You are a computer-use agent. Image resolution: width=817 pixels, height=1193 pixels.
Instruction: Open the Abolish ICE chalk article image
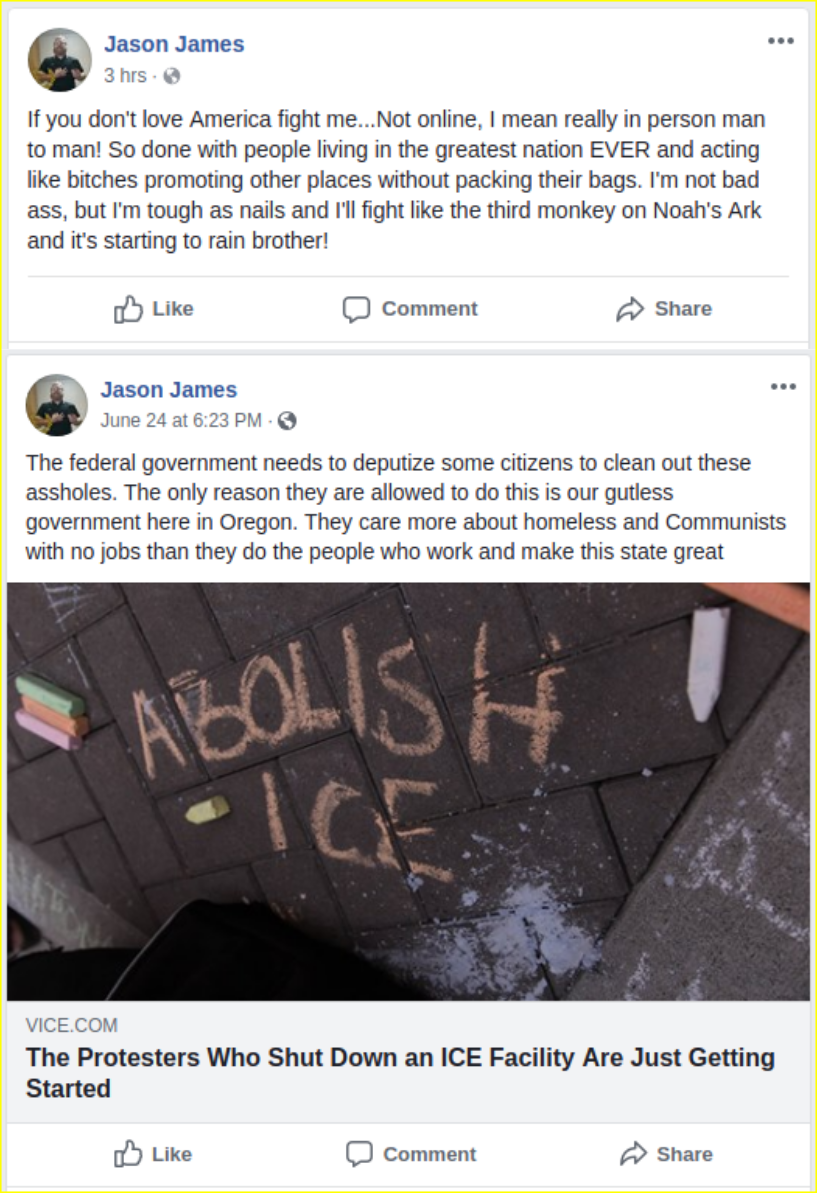click(x=408, y=791)
